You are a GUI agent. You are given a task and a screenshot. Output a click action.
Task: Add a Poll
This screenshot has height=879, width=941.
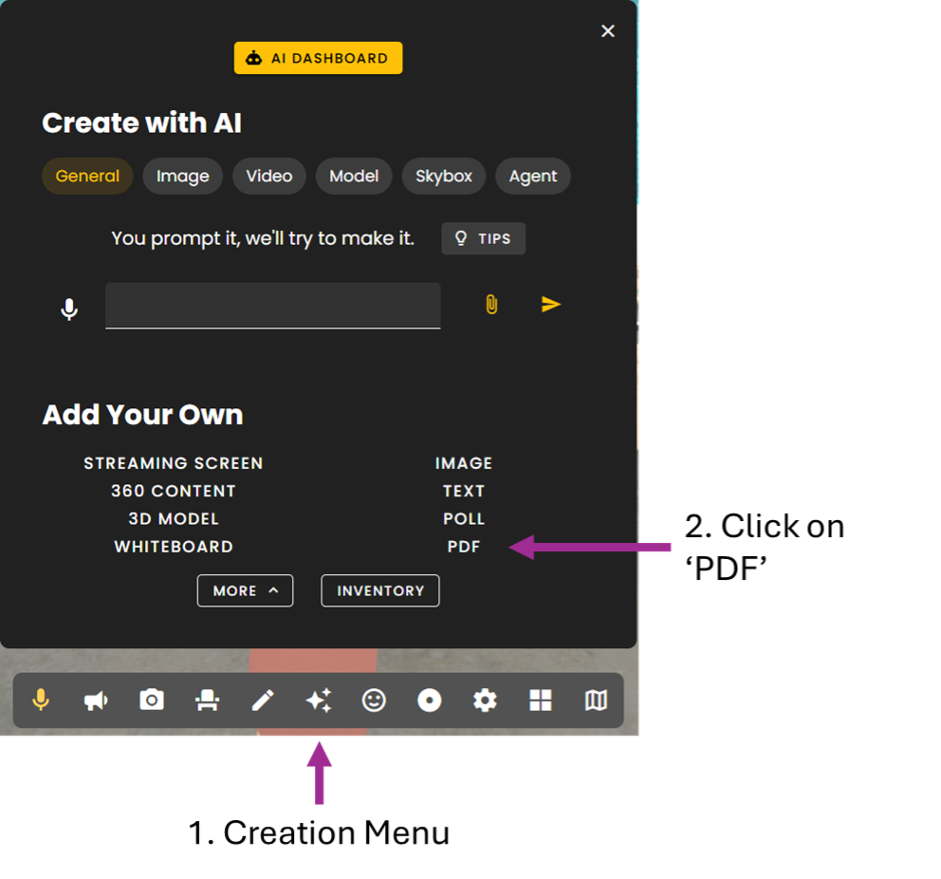click(464, 519)
